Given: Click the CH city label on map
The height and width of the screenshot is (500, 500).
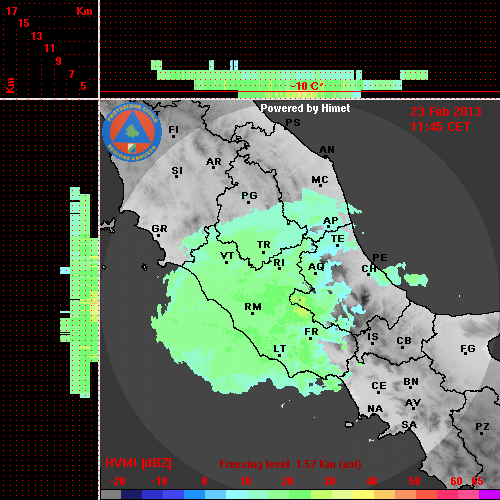Looking at the screenshot, I should coord(369,268).
